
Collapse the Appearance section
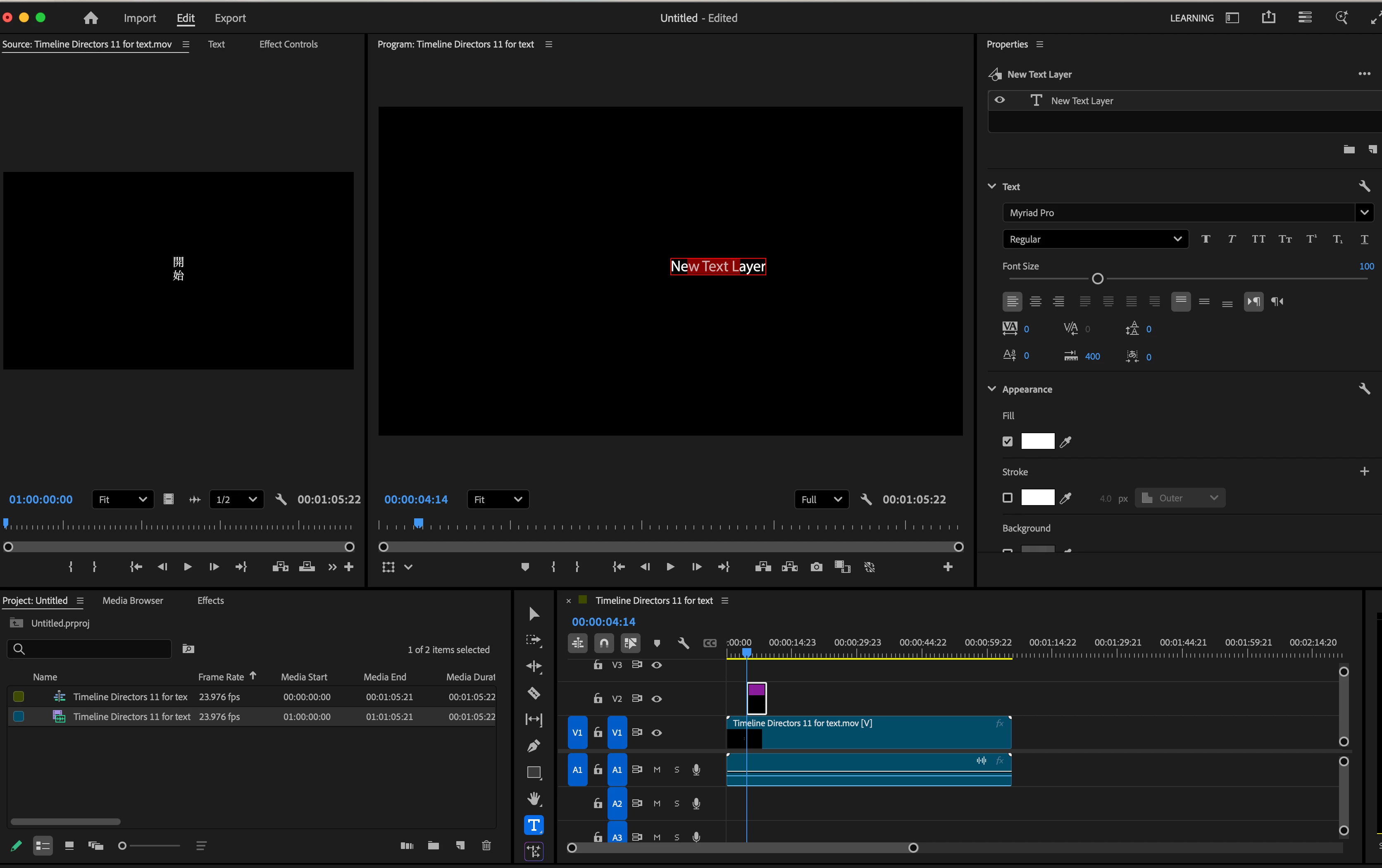992,389
